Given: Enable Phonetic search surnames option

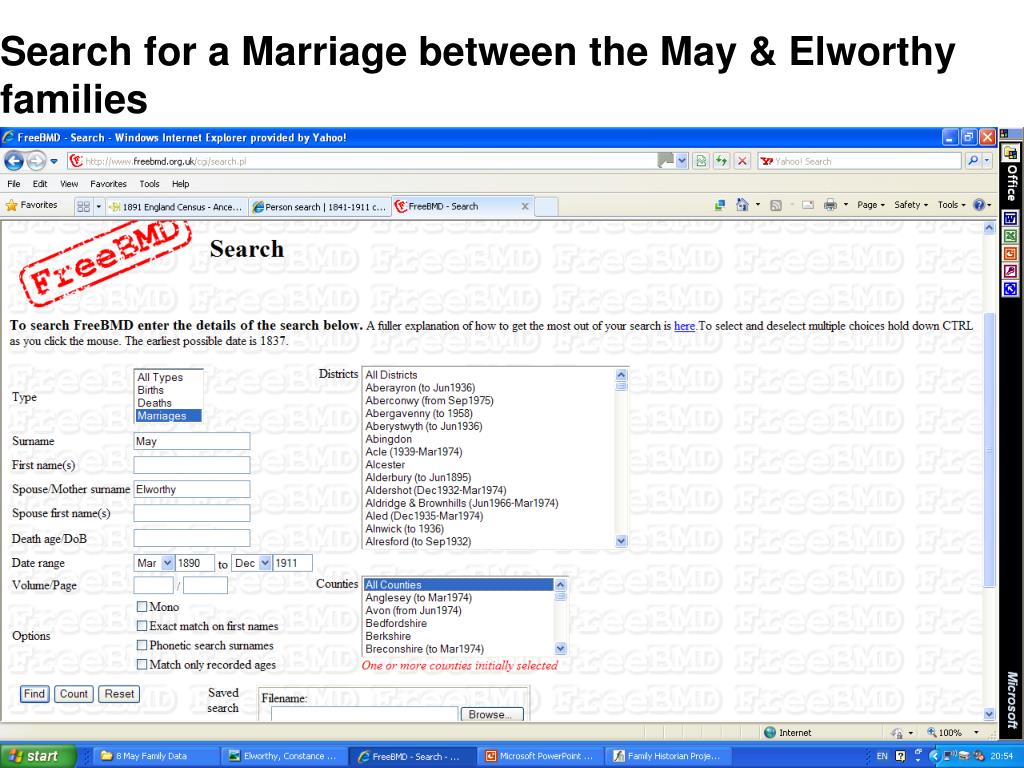Looking at the screenshot, I should [142, 645].
